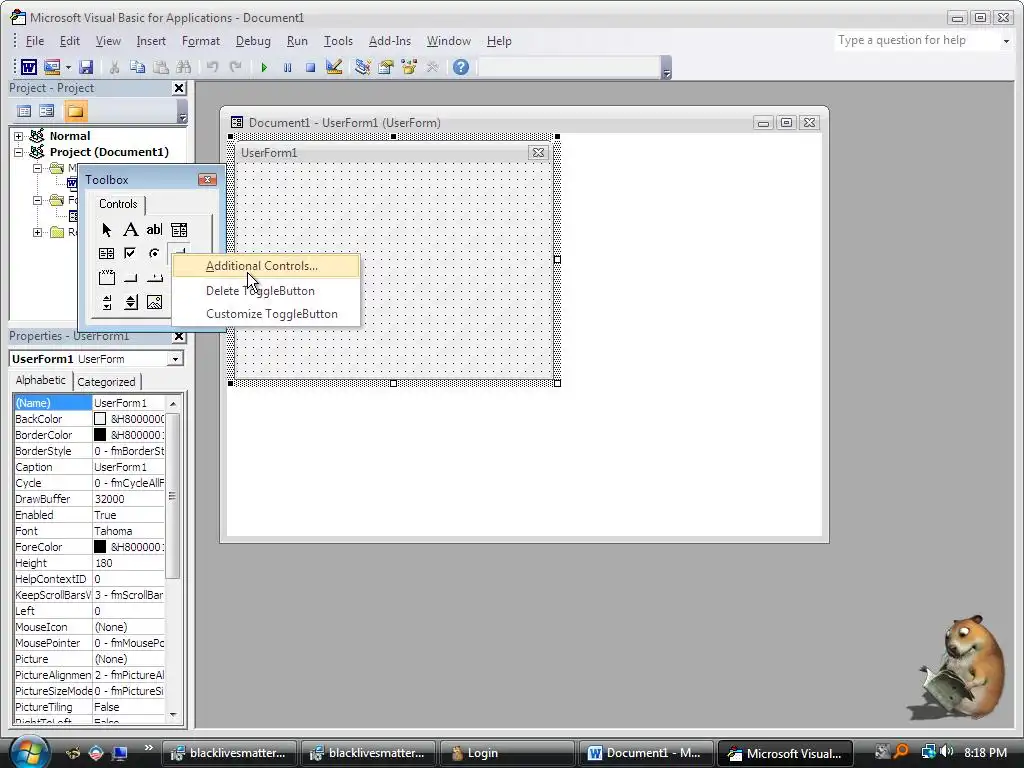Screen dimensions: 1024x768
Task: Choose Additional Controls... from context menu
Action: (266, 266)
